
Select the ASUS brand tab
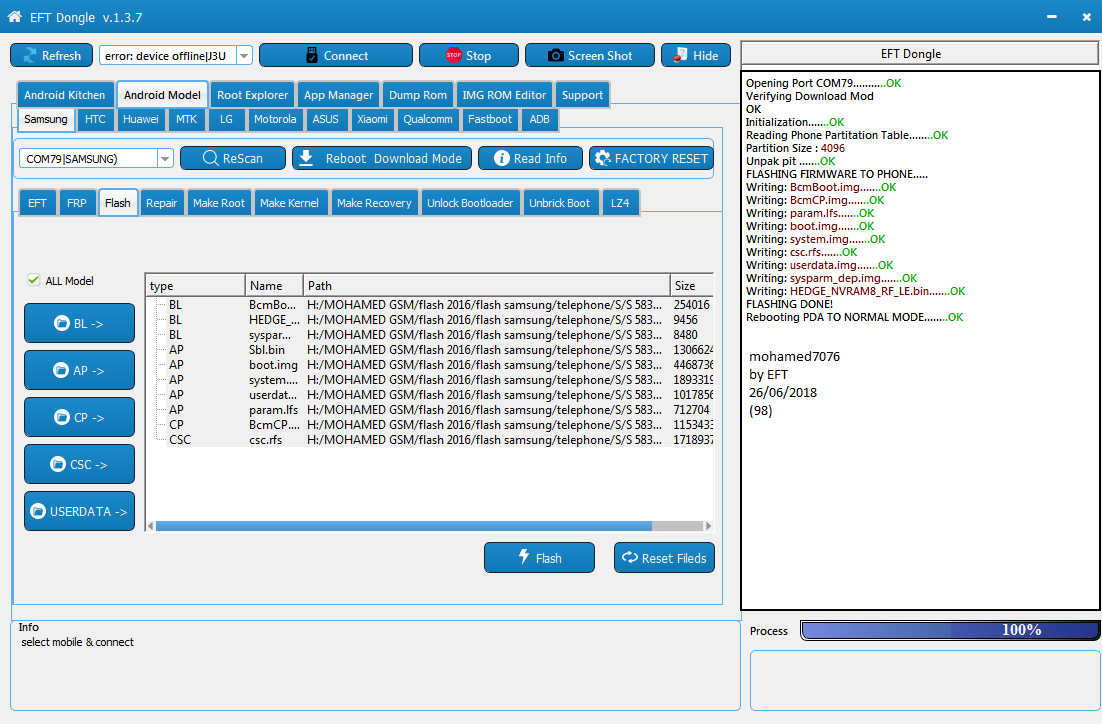pyautogui.click(x=325, y=119)
